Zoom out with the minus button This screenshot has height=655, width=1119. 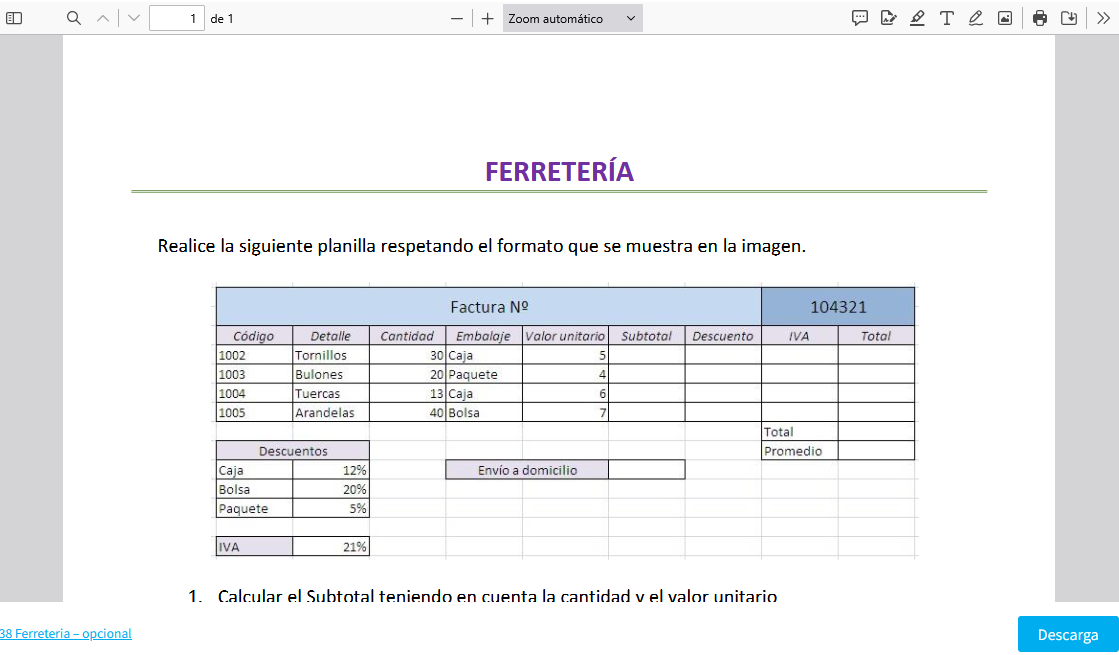pyautogui.click(x=457, y=18)
